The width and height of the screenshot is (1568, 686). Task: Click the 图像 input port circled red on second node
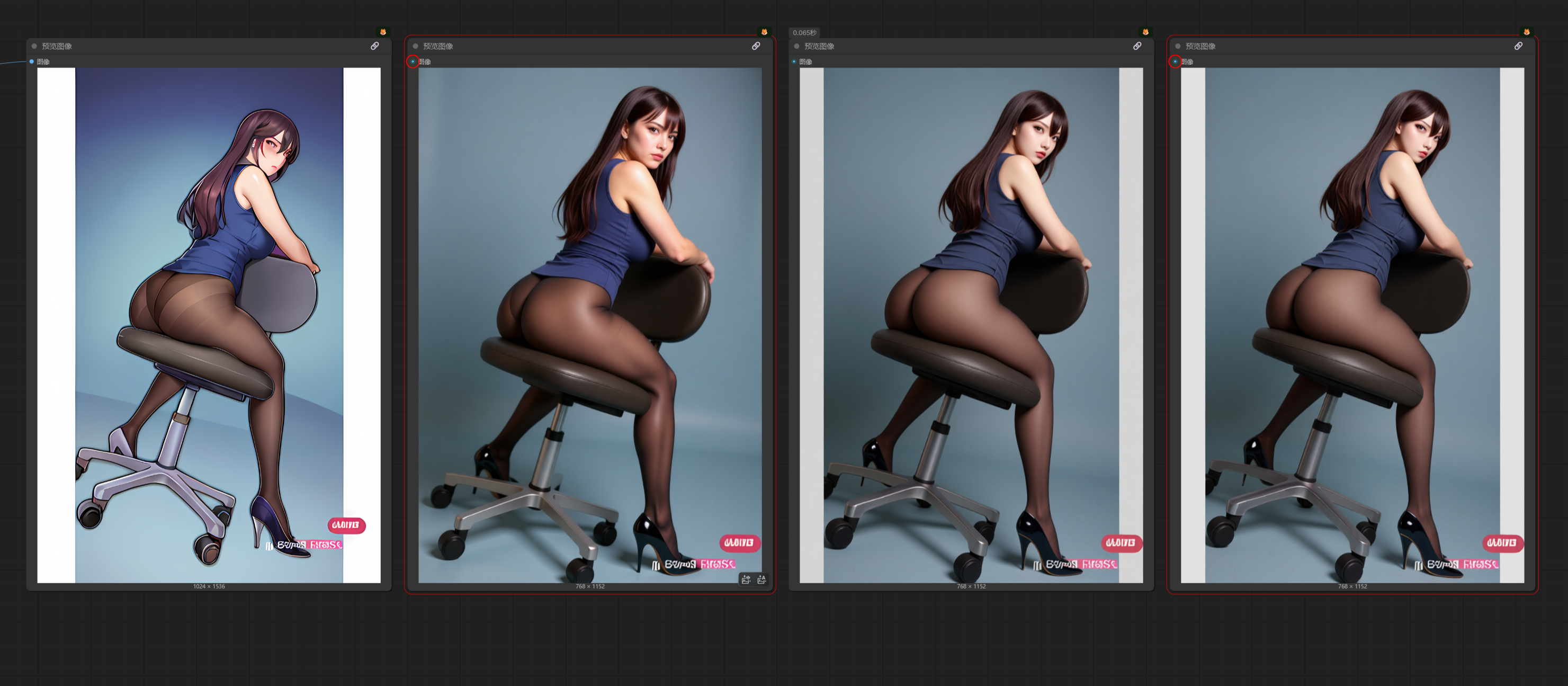413,61
